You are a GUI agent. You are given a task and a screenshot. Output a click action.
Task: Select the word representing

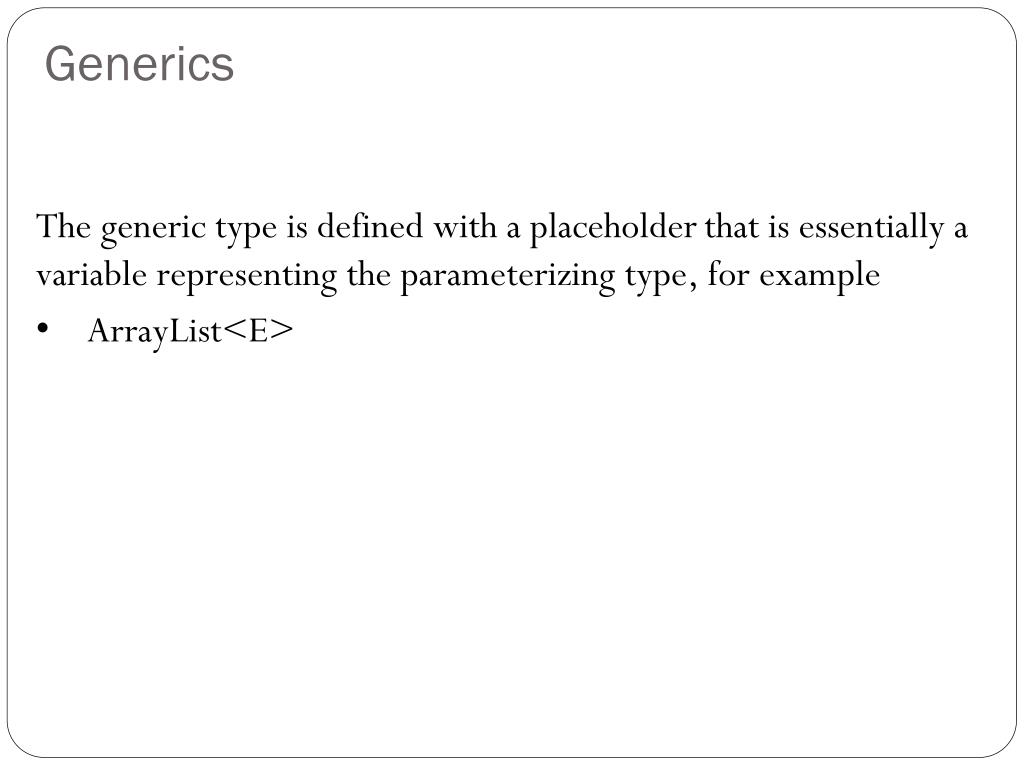[x=246, y=276]
